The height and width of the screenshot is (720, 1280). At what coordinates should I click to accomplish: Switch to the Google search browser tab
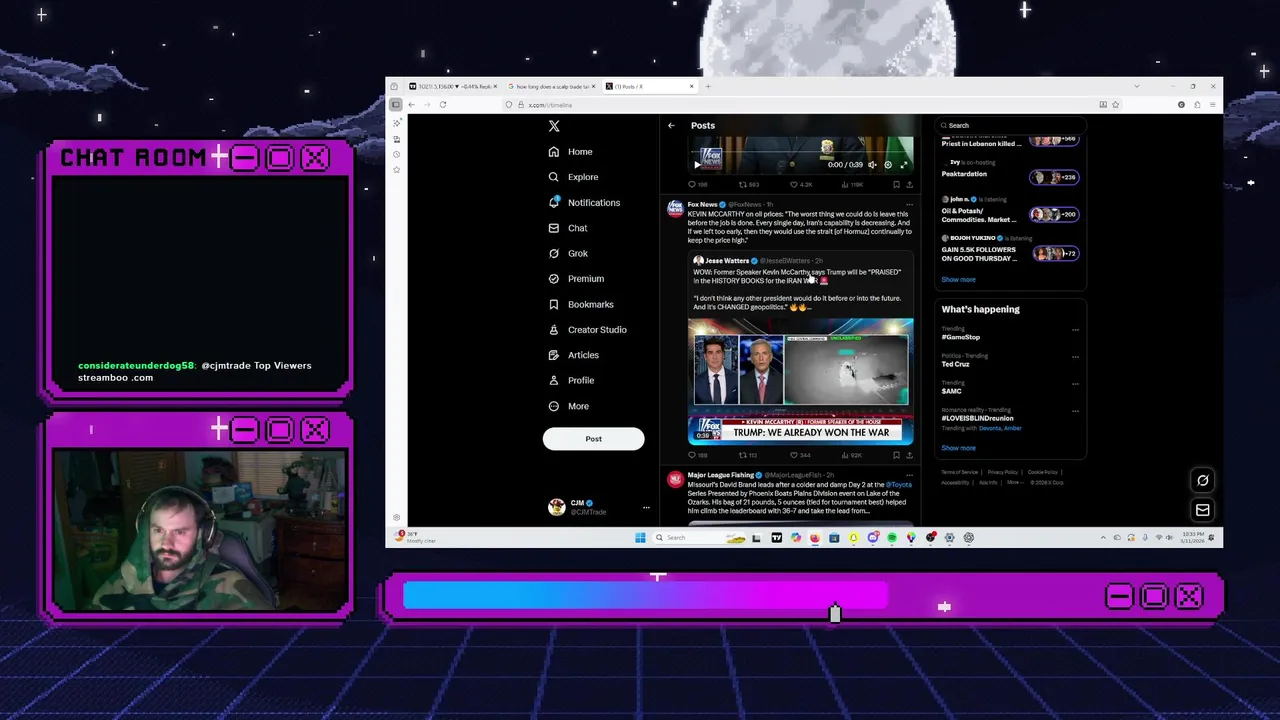coord(552,87)
